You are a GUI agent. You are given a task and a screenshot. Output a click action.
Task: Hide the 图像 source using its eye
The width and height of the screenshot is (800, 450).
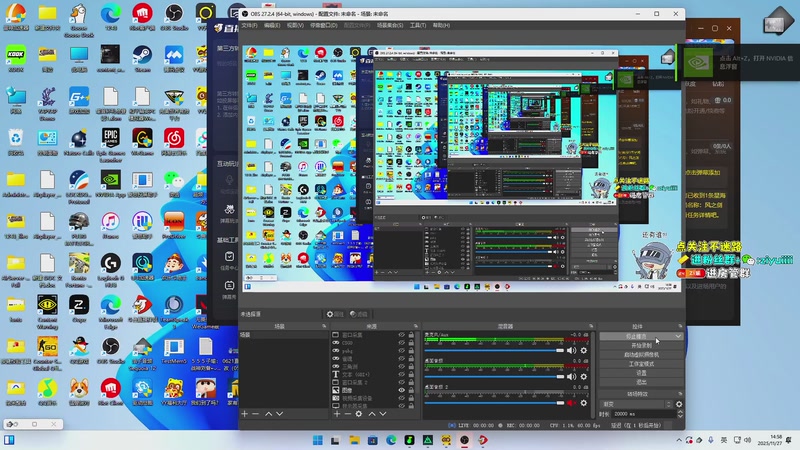(x=402, y=390)
